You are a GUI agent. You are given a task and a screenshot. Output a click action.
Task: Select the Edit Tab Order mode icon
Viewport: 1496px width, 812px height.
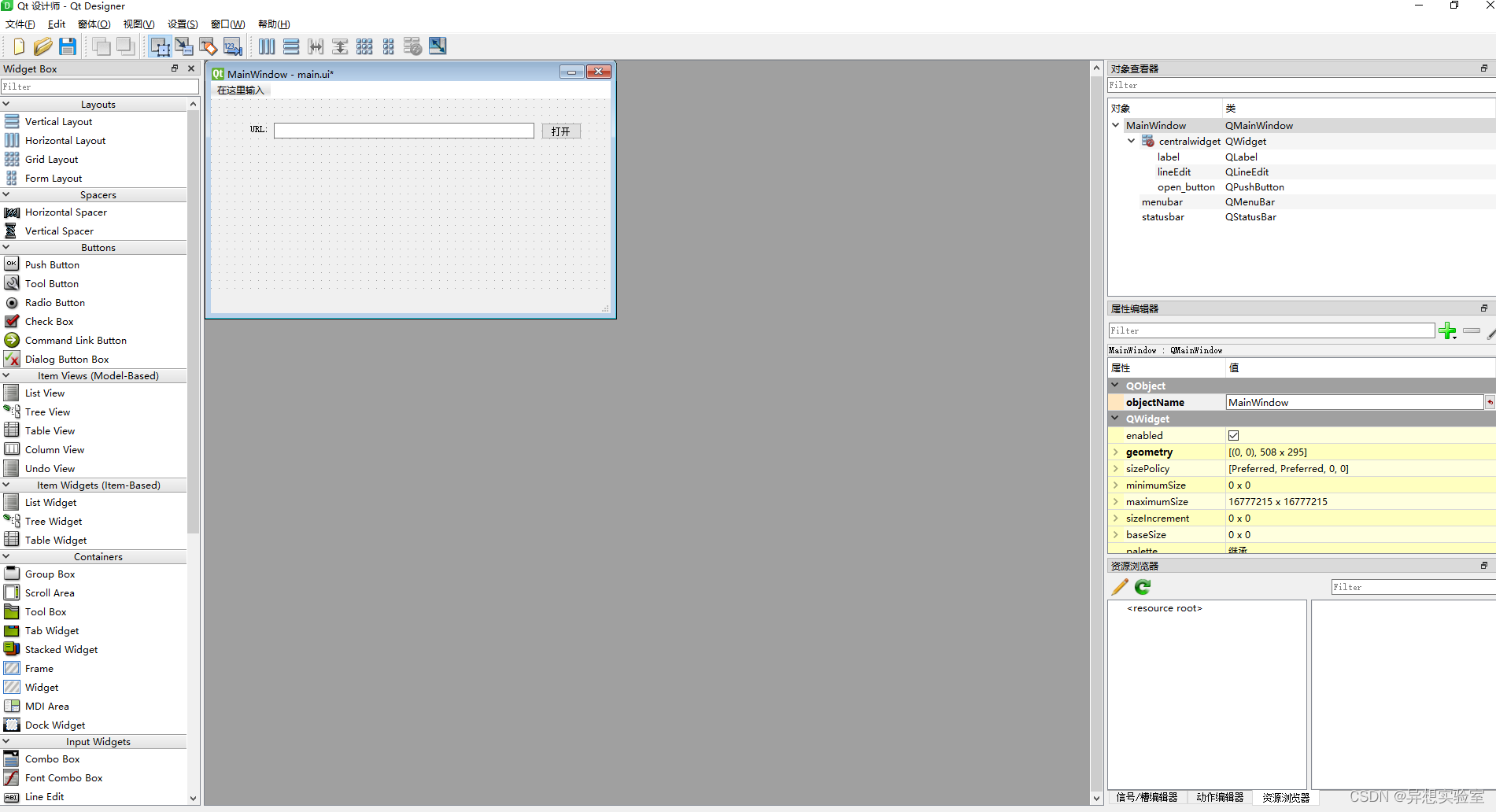click(x=233, y=46)
